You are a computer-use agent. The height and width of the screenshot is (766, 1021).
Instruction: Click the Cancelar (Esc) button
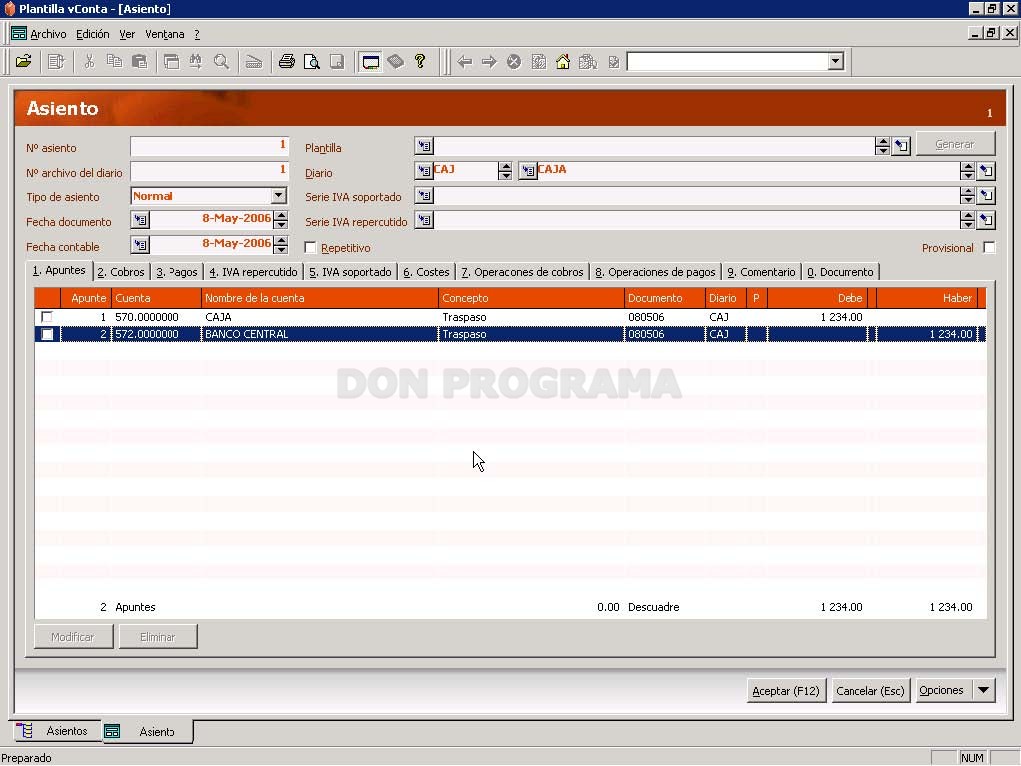click(x=870, y=690)
